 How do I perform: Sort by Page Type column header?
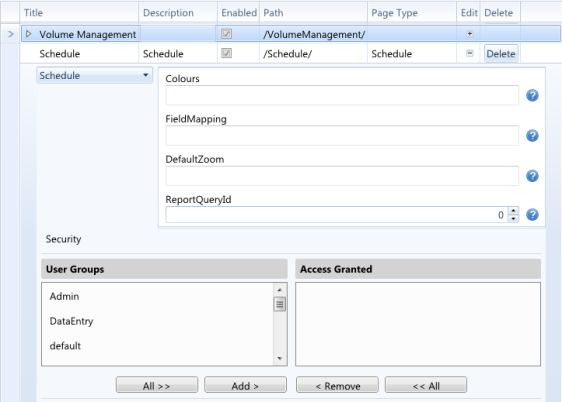394,13
